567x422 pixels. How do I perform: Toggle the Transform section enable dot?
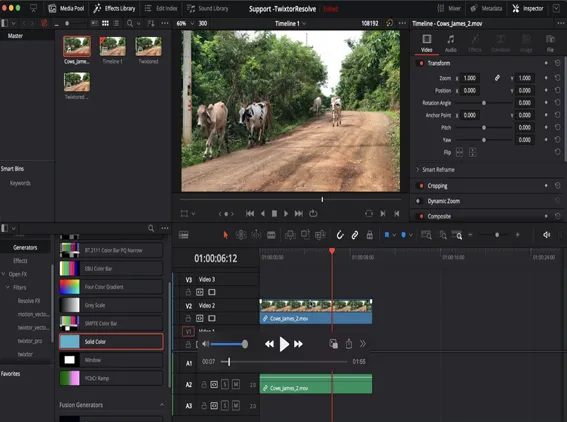[x=421, y=63]
